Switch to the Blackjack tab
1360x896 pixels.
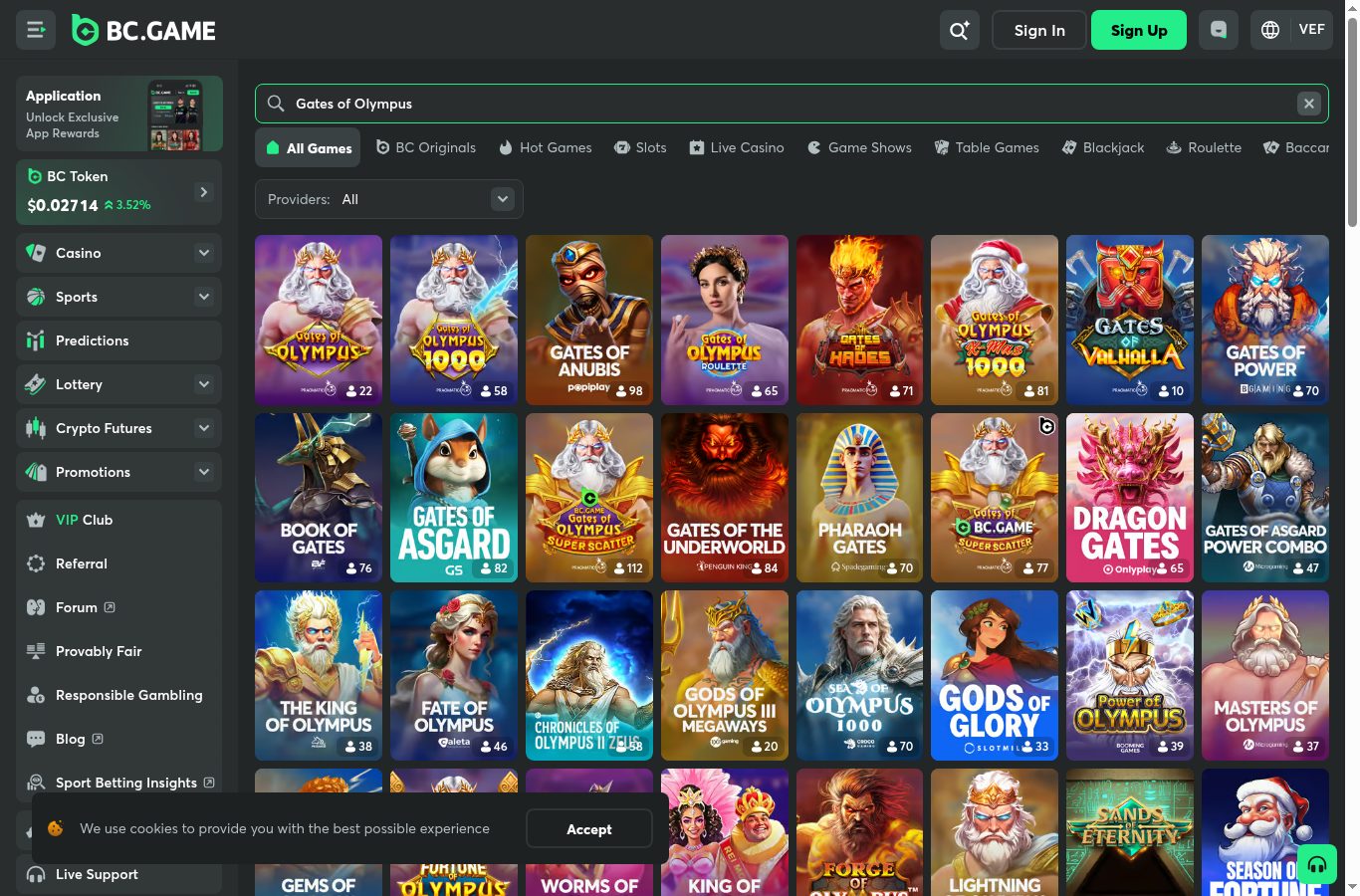[x=1103, y=147]
